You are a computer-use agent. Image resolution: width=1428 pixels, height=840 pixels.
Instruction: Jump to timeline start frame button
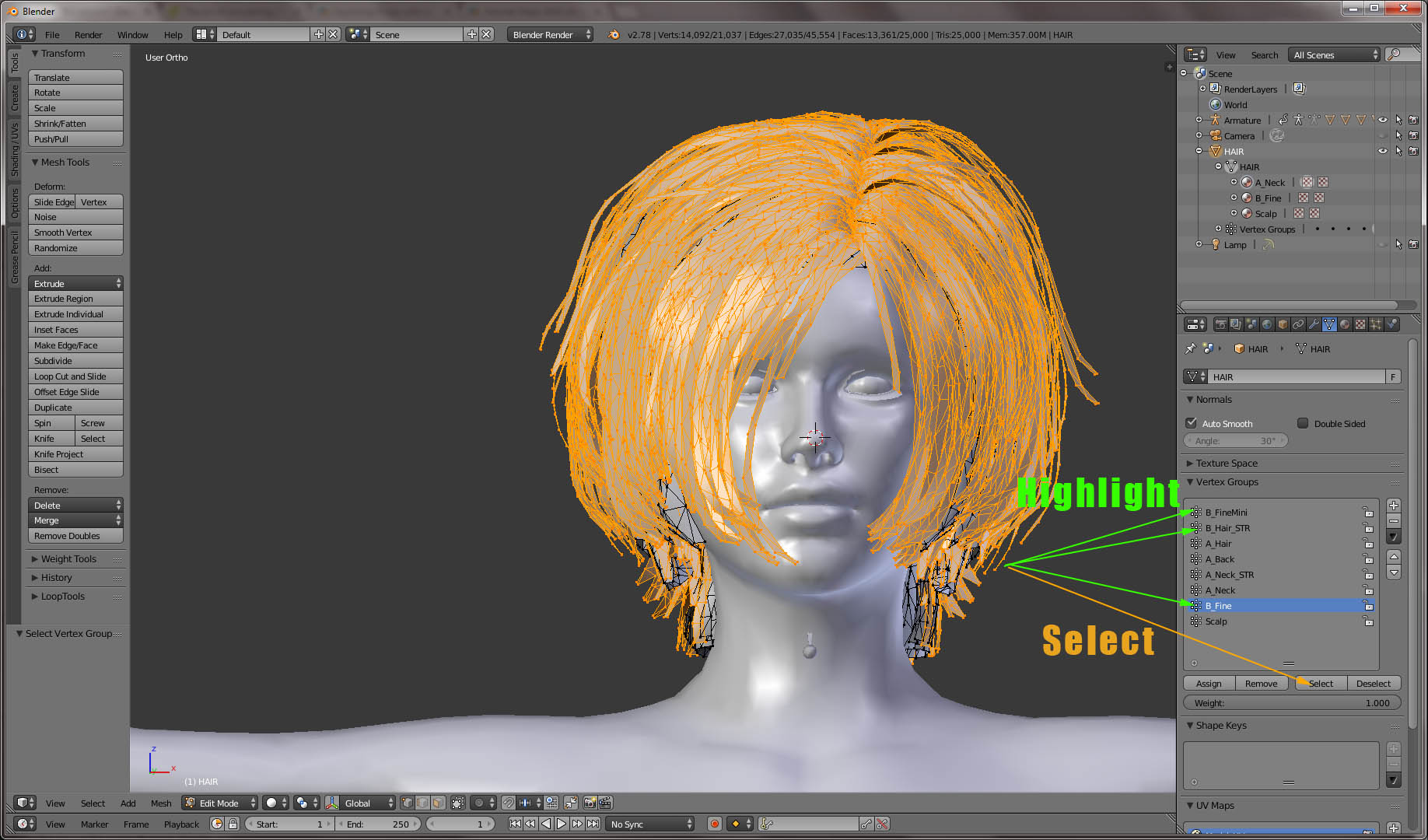pyautogui.click(x=515, y=824)
